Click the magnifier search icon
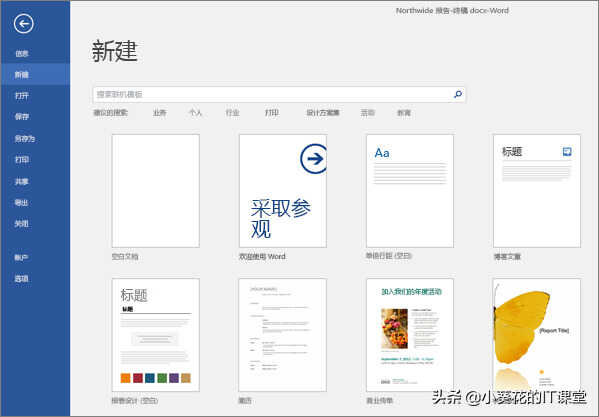The image size is (599, 417). 458,94
